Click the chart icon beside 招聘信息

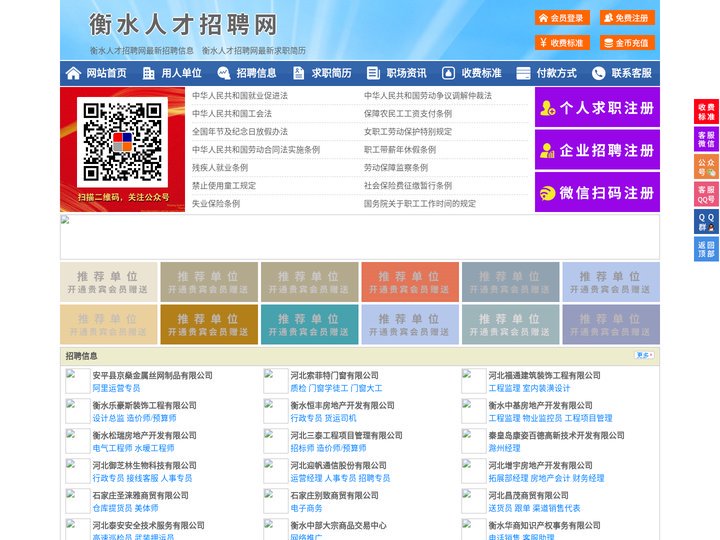(x=224, y=73)
